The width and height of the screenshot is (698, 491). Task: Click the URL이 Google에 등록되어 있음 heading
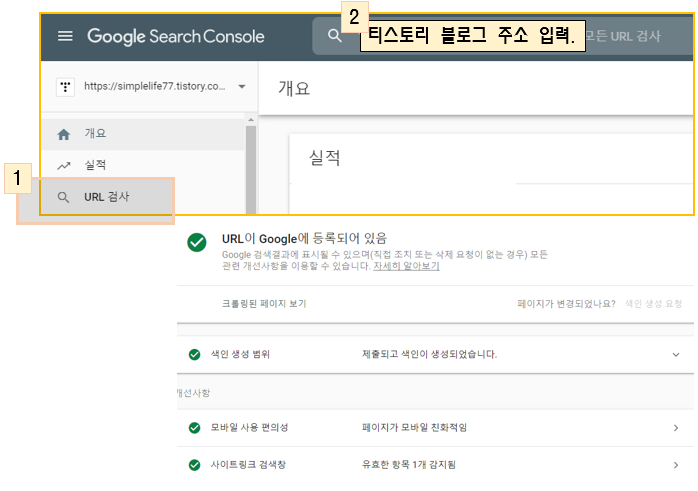click(304, 239)
